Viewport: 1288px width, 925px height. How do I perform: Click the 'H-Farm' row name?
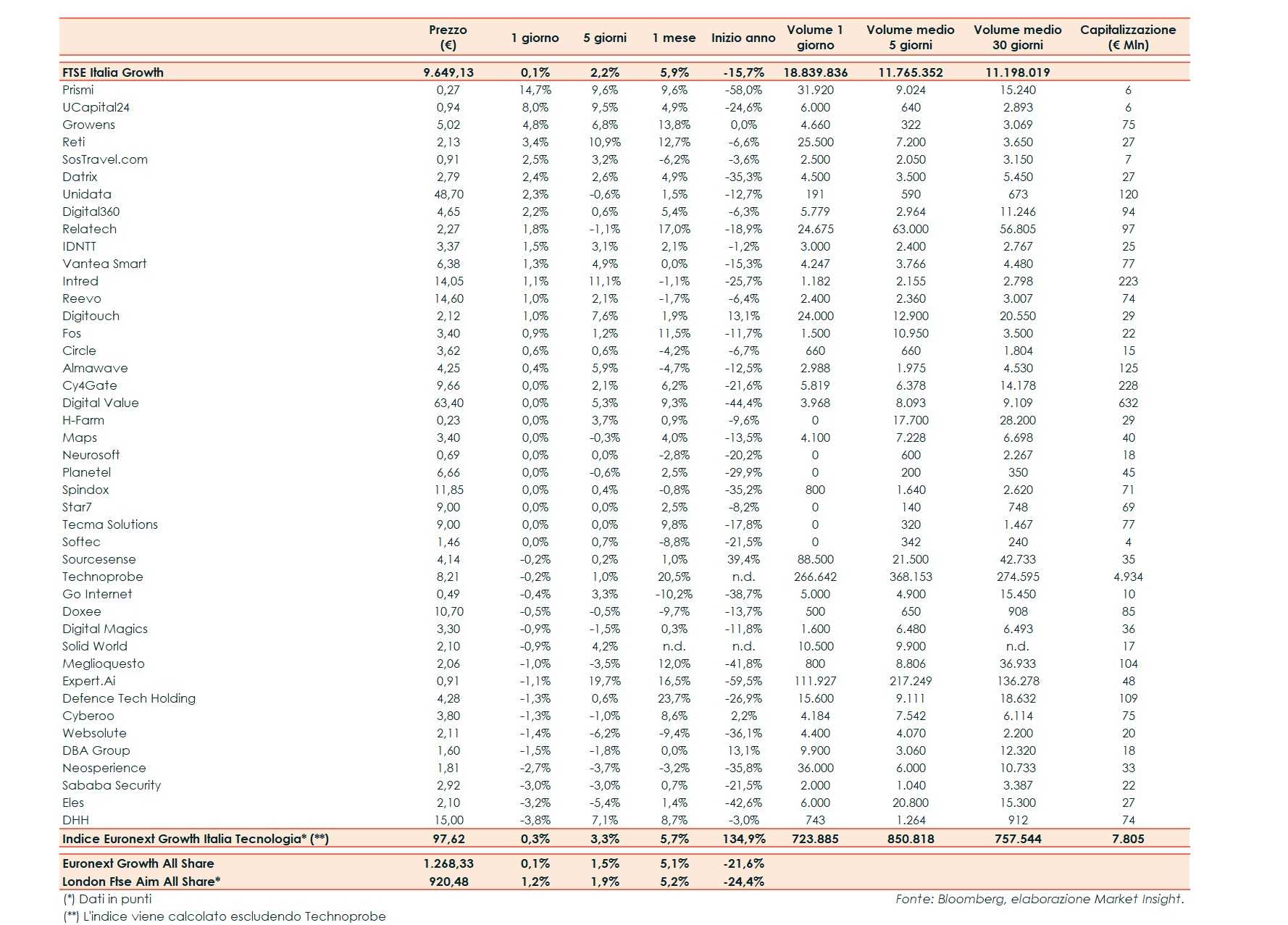(83, 420)
